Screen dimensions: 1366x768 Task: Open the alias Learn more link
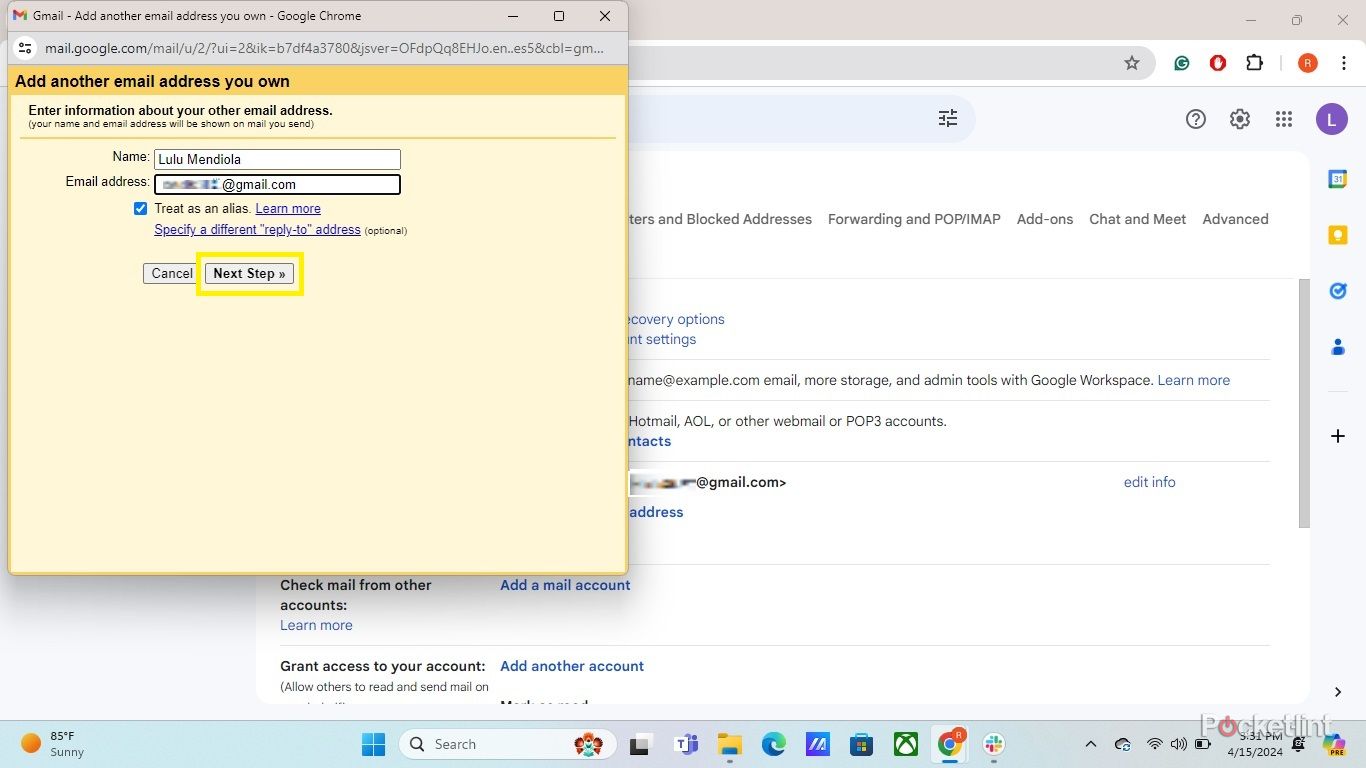pos(288,208)
